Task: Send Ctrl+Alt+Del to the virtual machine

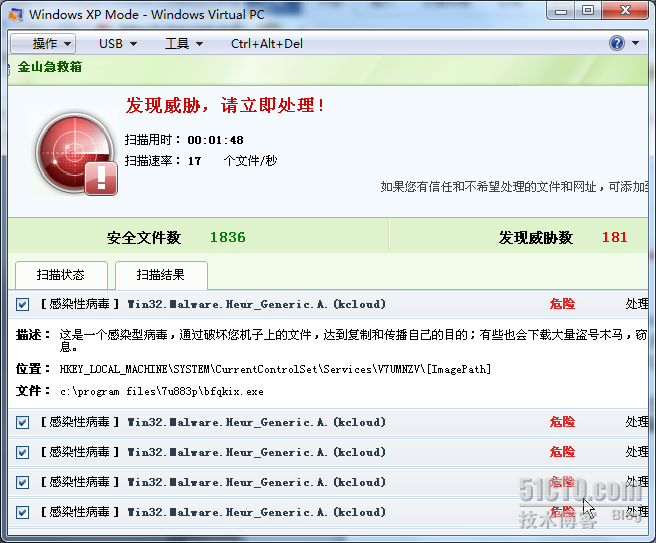Action: click(x=266, y=44)
